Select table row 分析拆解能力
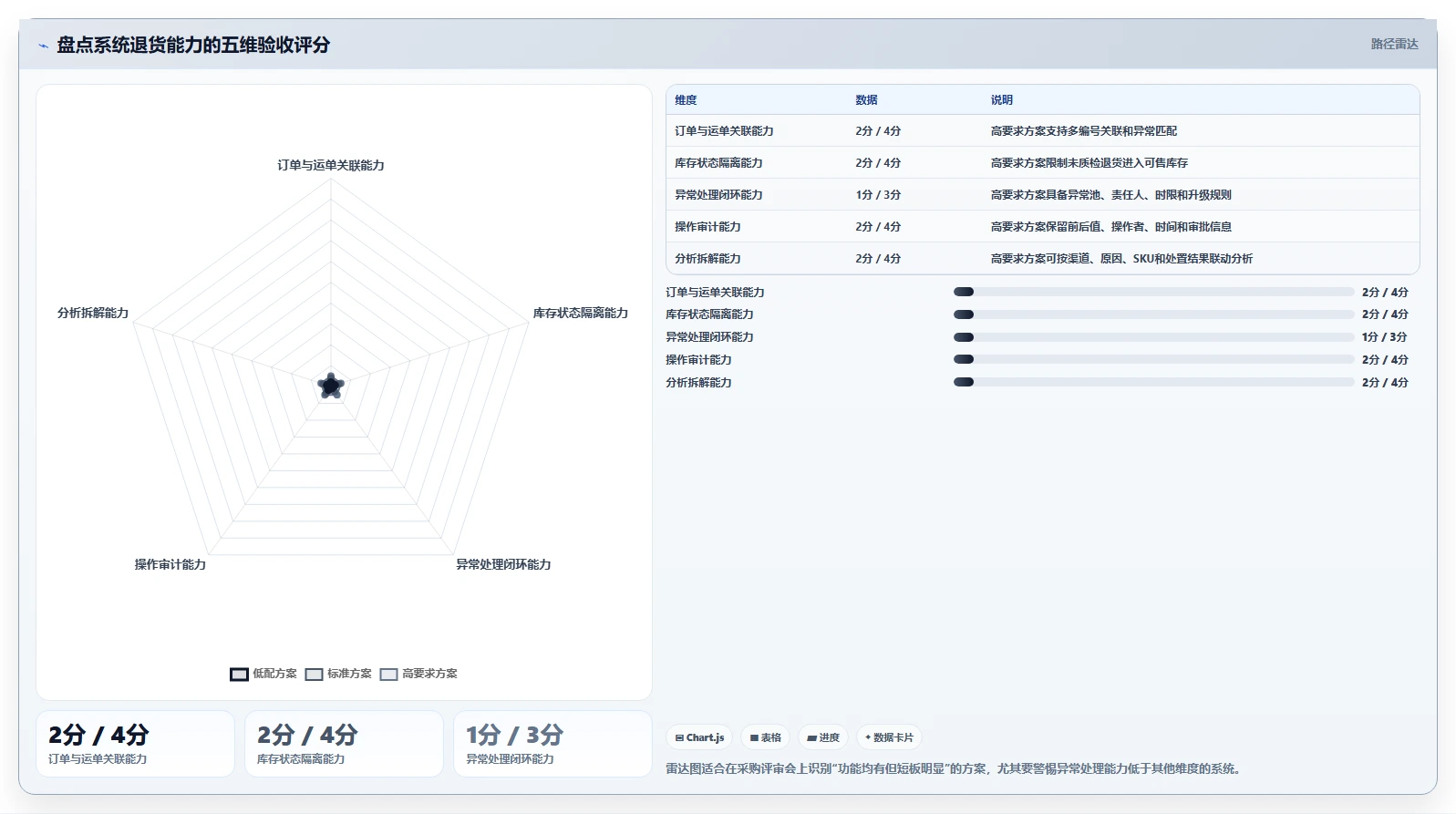This screenshot has height=814, width=1456. 1043,259
